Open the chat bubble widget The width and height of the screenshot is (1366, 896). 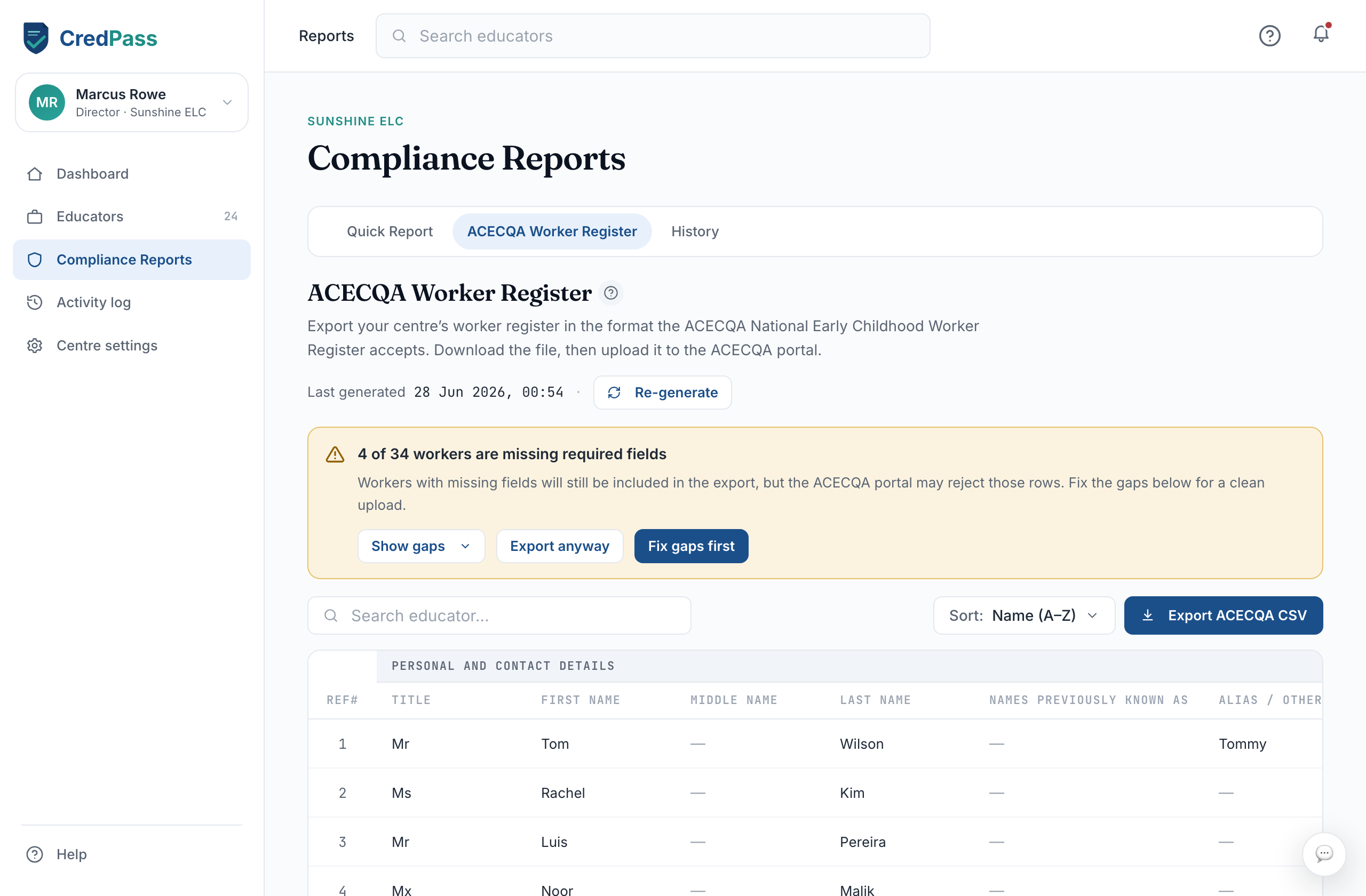pos(1324,853)
